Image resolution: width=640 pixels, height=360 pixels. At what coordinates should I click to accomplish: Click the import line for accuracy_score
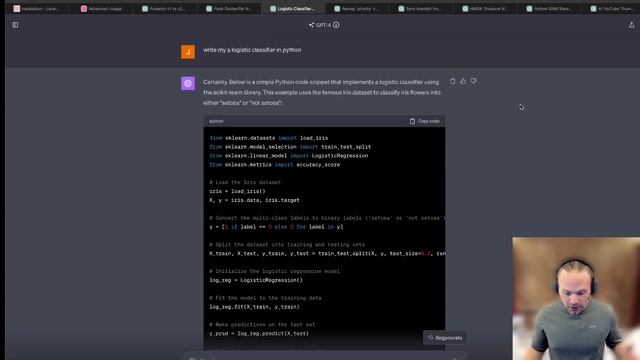click(x=275, y=164)
